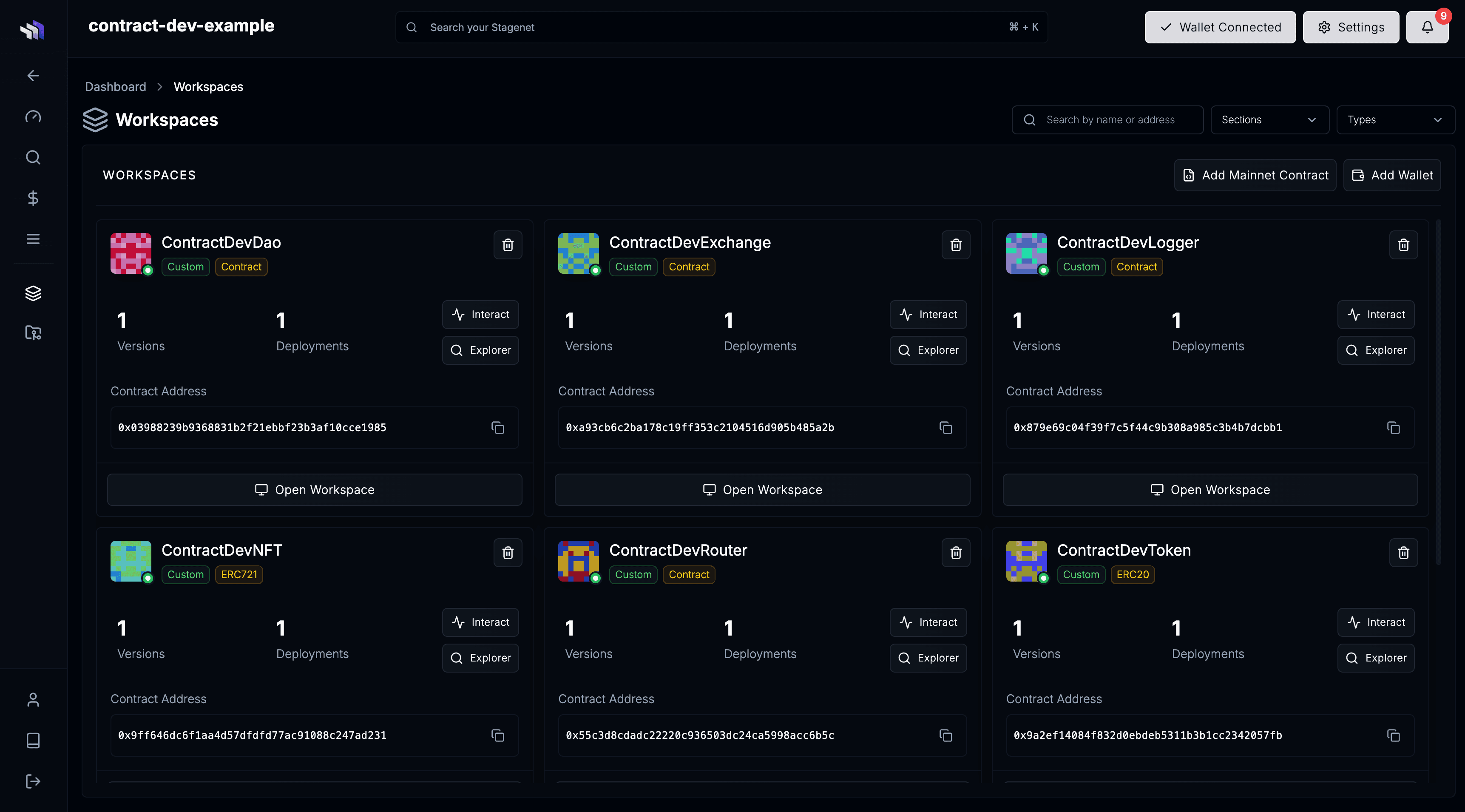
Task: Go to Dashboard in the breadcrumb
Action: pos(116,86)
